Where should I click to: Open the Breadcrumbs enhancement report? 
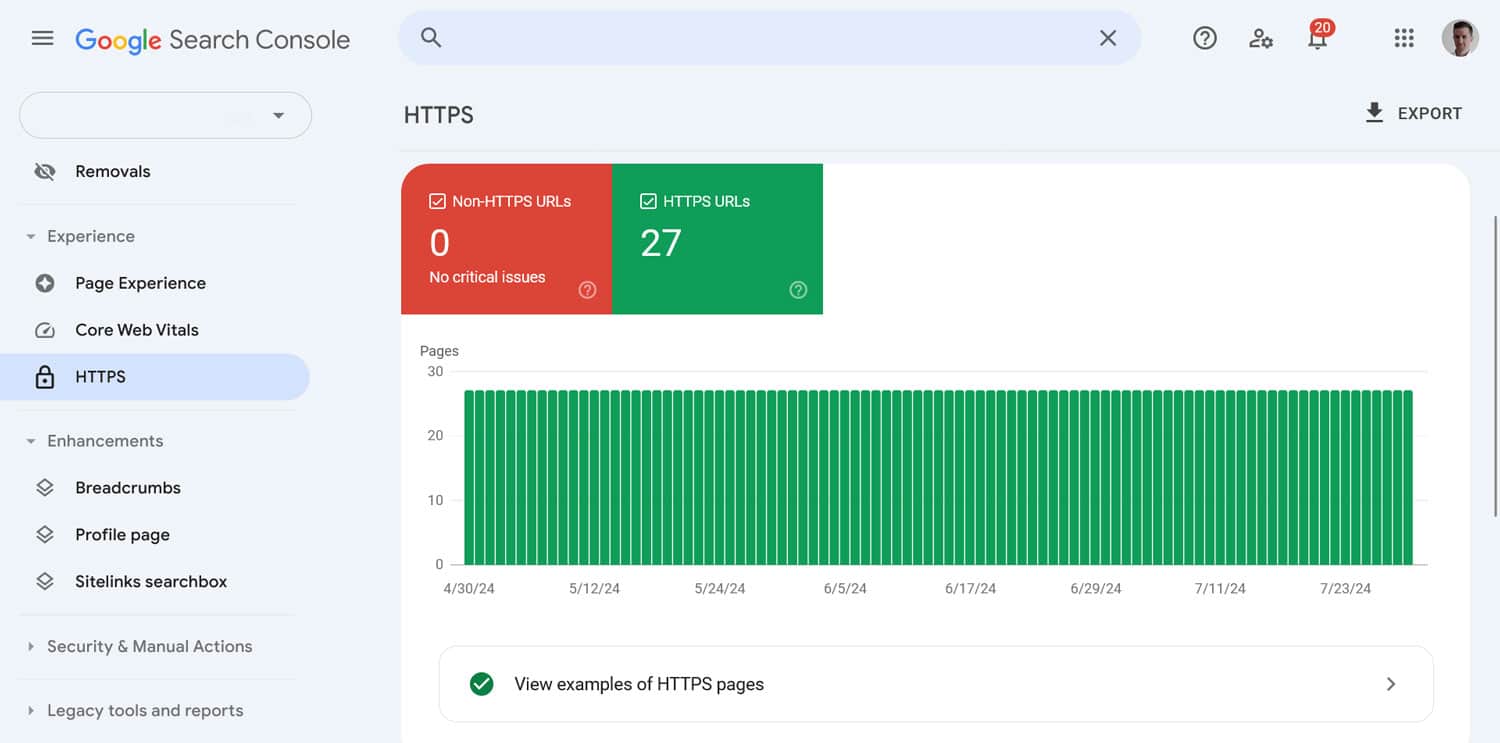[x=127, y=487]
